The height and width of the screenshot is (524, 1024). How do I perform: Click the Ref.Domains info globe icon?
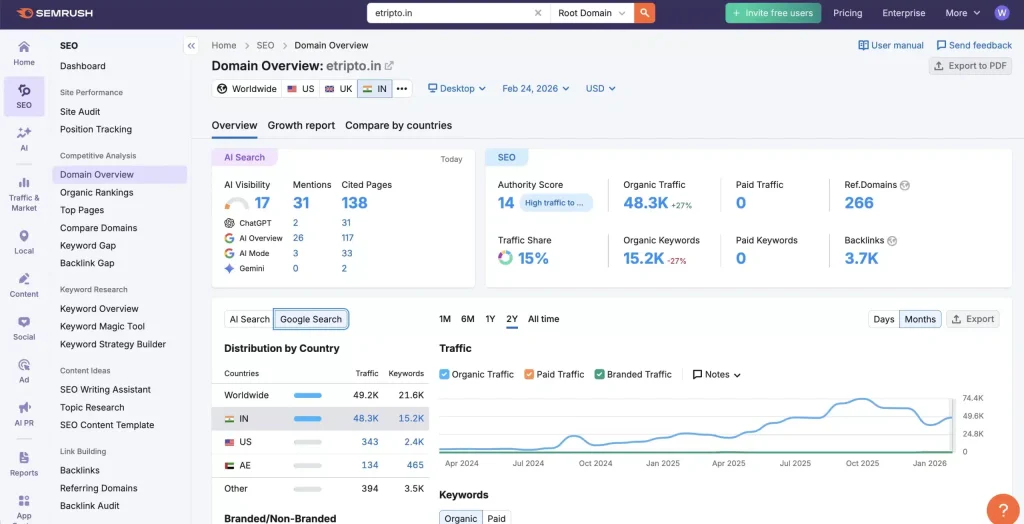[904, 185]
